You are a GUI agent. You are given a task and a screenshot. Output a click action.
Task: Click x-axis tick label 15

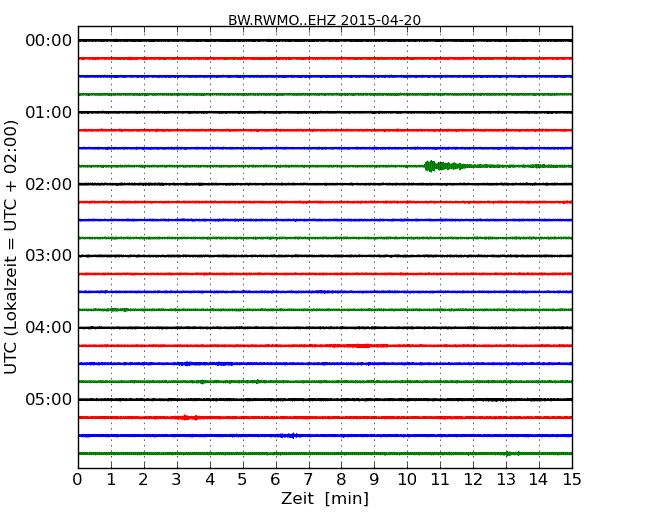click(572, 480)
